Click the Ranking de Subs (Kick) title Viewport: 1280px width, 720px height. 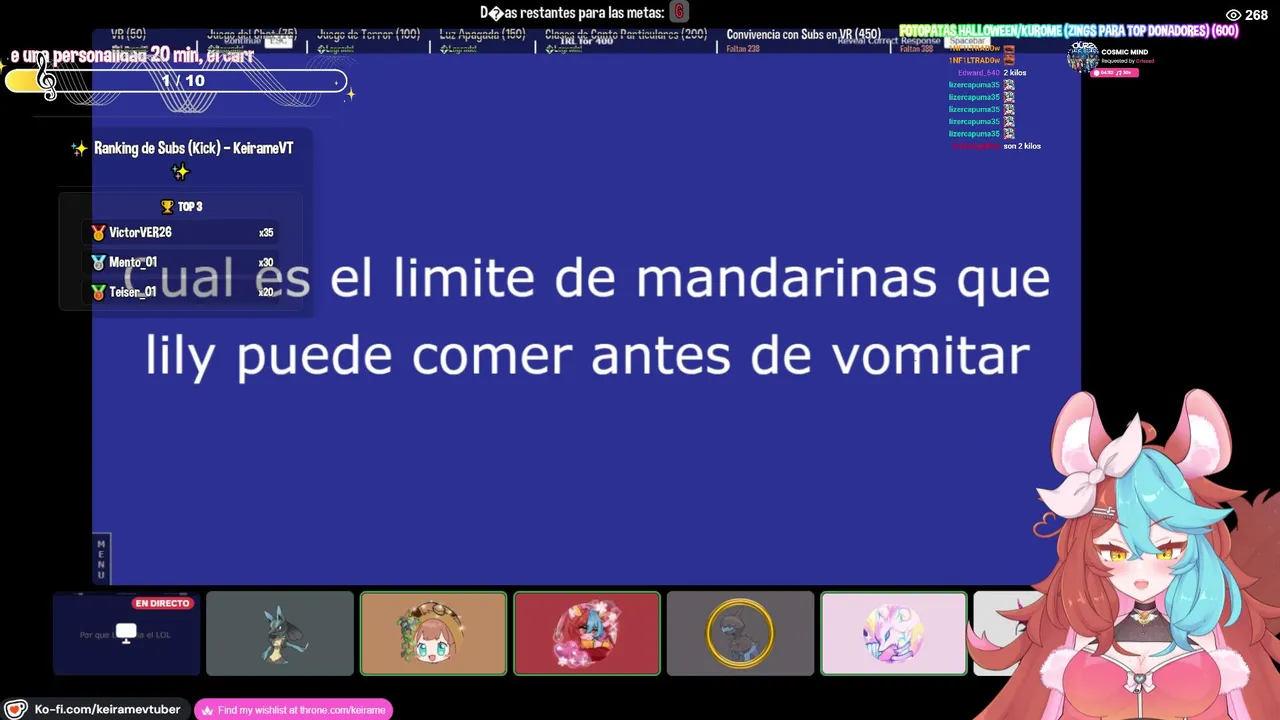click(193, 148)
